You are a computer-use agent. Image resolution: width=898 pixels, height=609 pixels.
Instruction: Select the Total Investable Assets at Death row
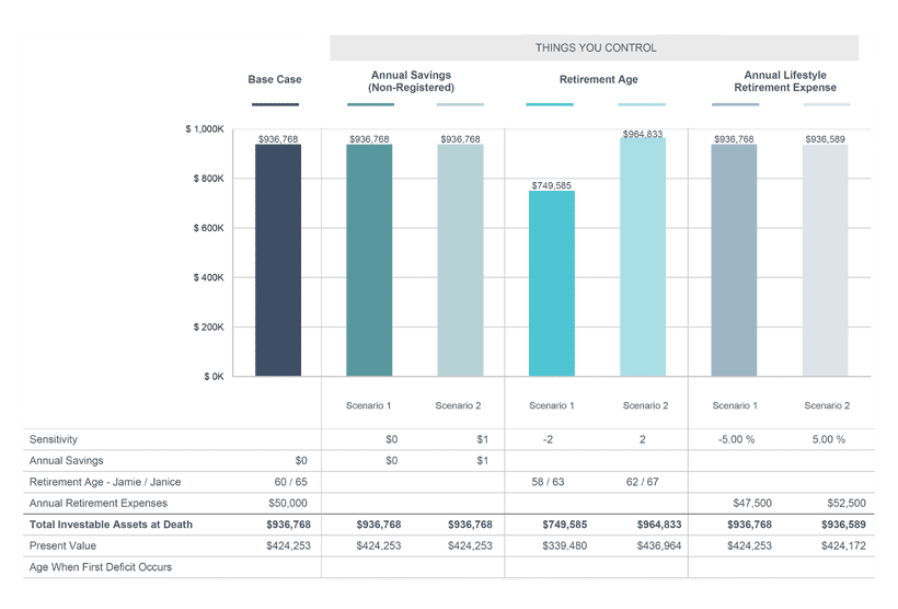pyautogui.click(x=111, y=524)
